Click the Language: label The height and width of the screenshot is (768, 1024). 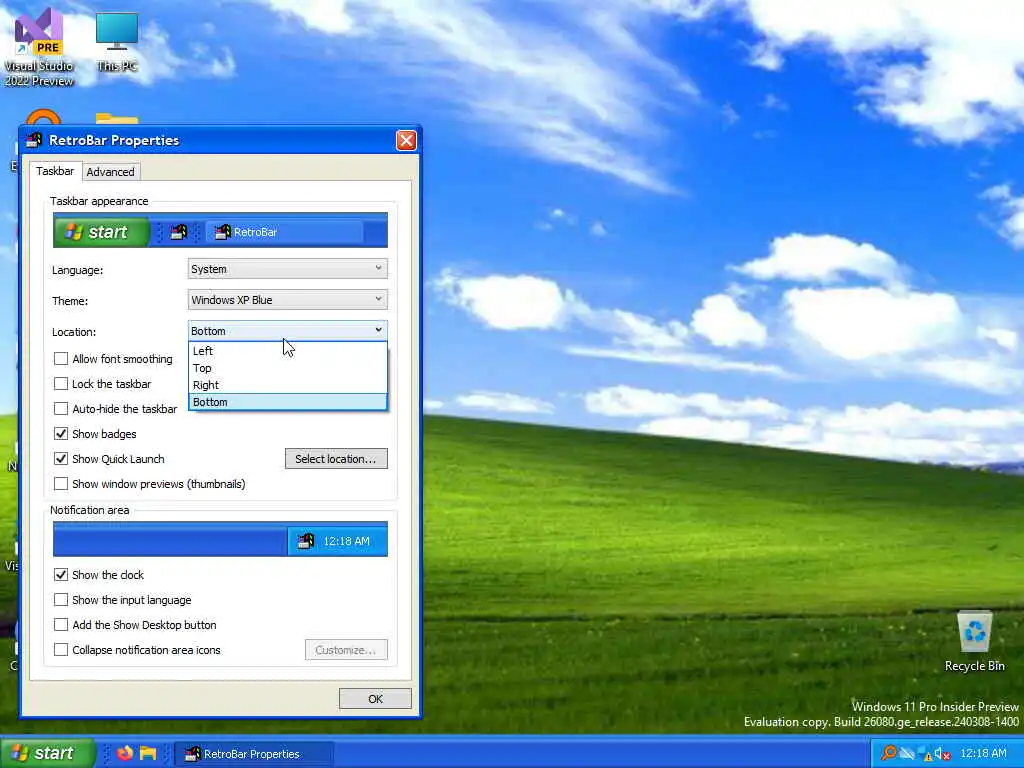click(78, 270)
